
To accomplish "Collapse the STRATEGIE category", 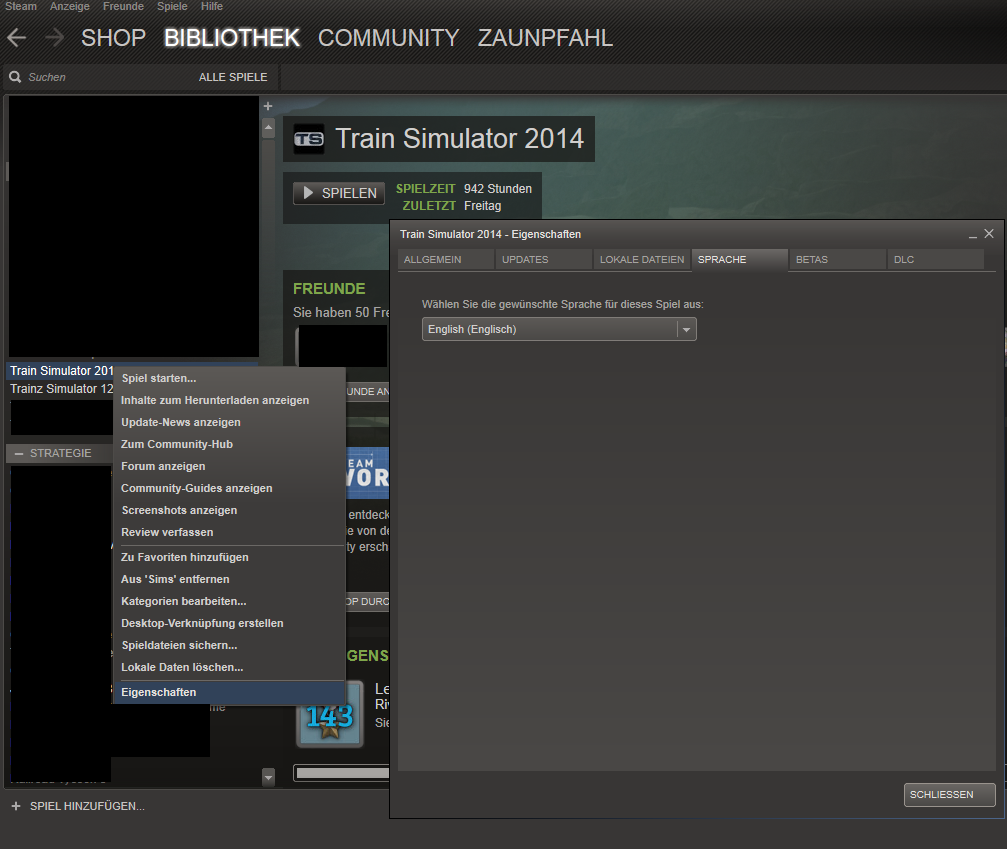I will pyautogui.click(x=19, y=453).
